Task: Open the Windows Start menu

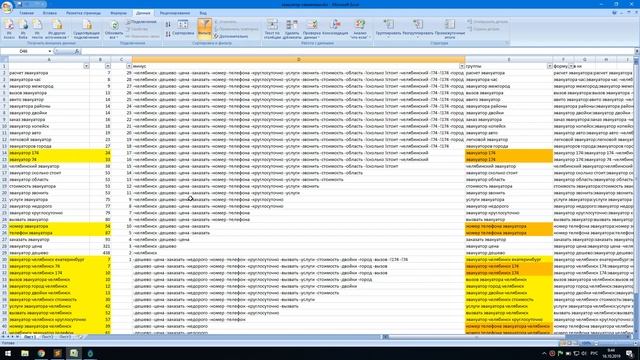Action: coord(8,353)
